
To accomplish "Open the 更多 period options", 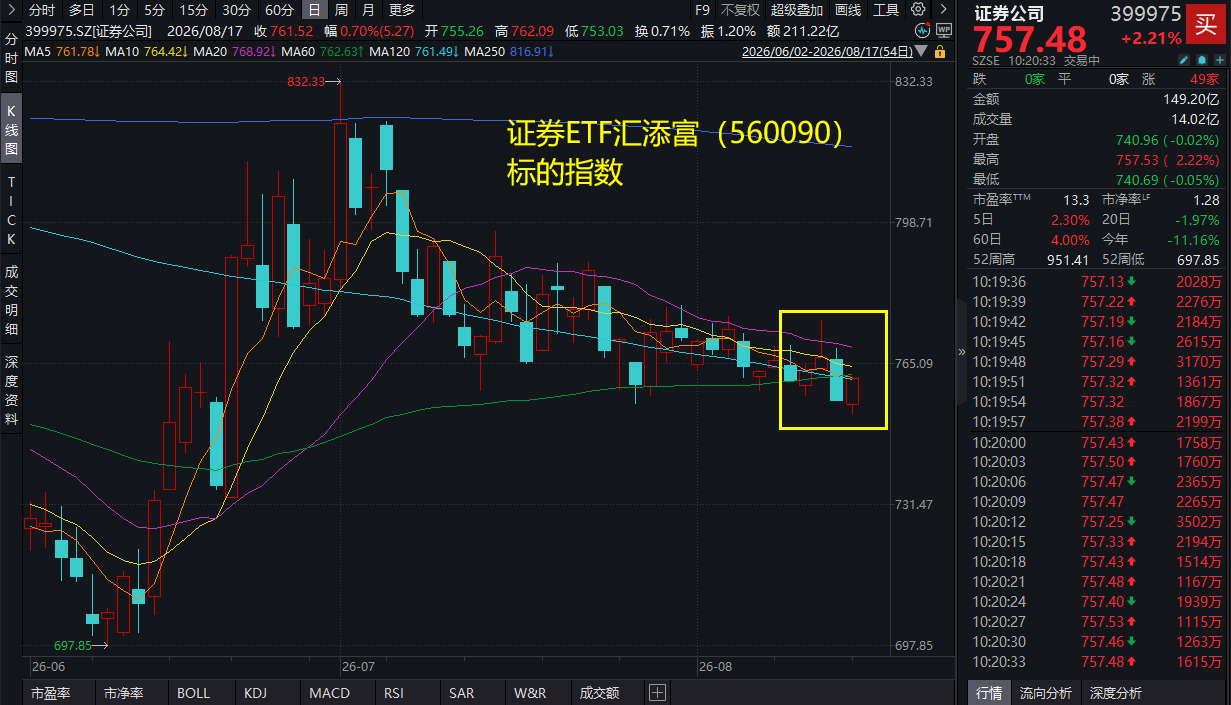I will (402, 10).
